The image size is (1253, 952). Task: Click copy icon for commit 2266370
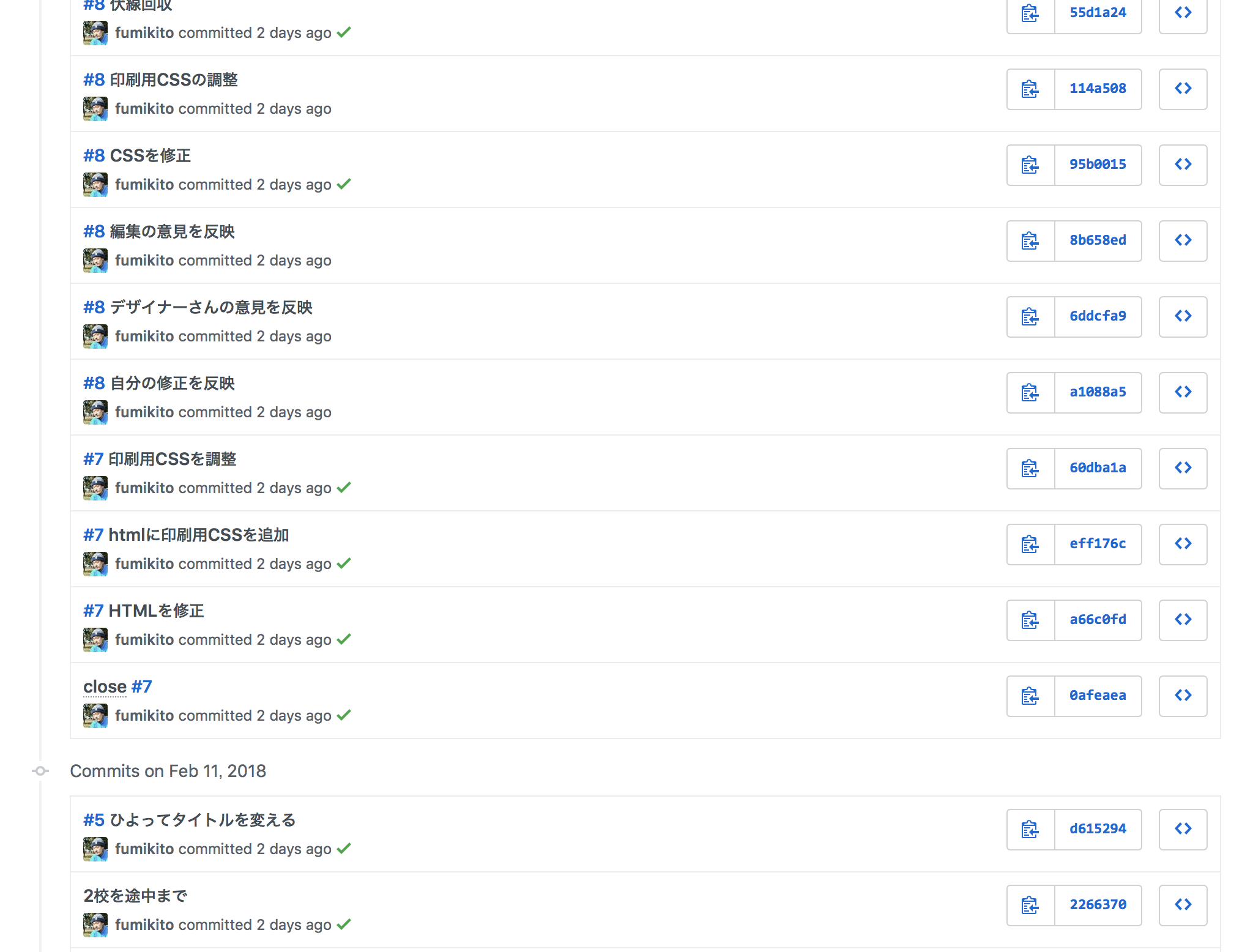(x=1030, y=905)
